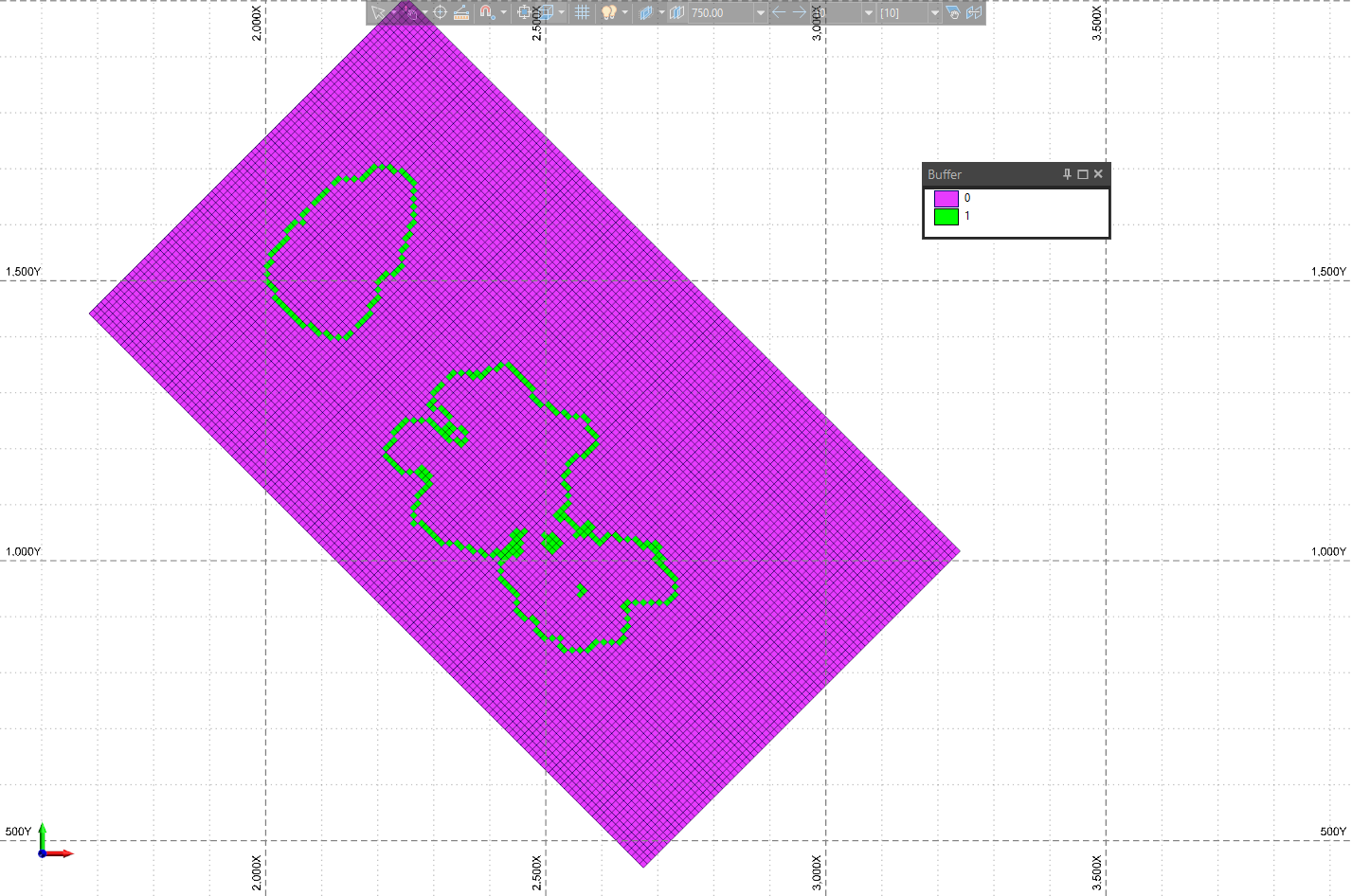This screenshot has width=1352, height=896.
Task: Select the measure distance ruler tool
Action: pyautogui.click(x=461, y=12)
